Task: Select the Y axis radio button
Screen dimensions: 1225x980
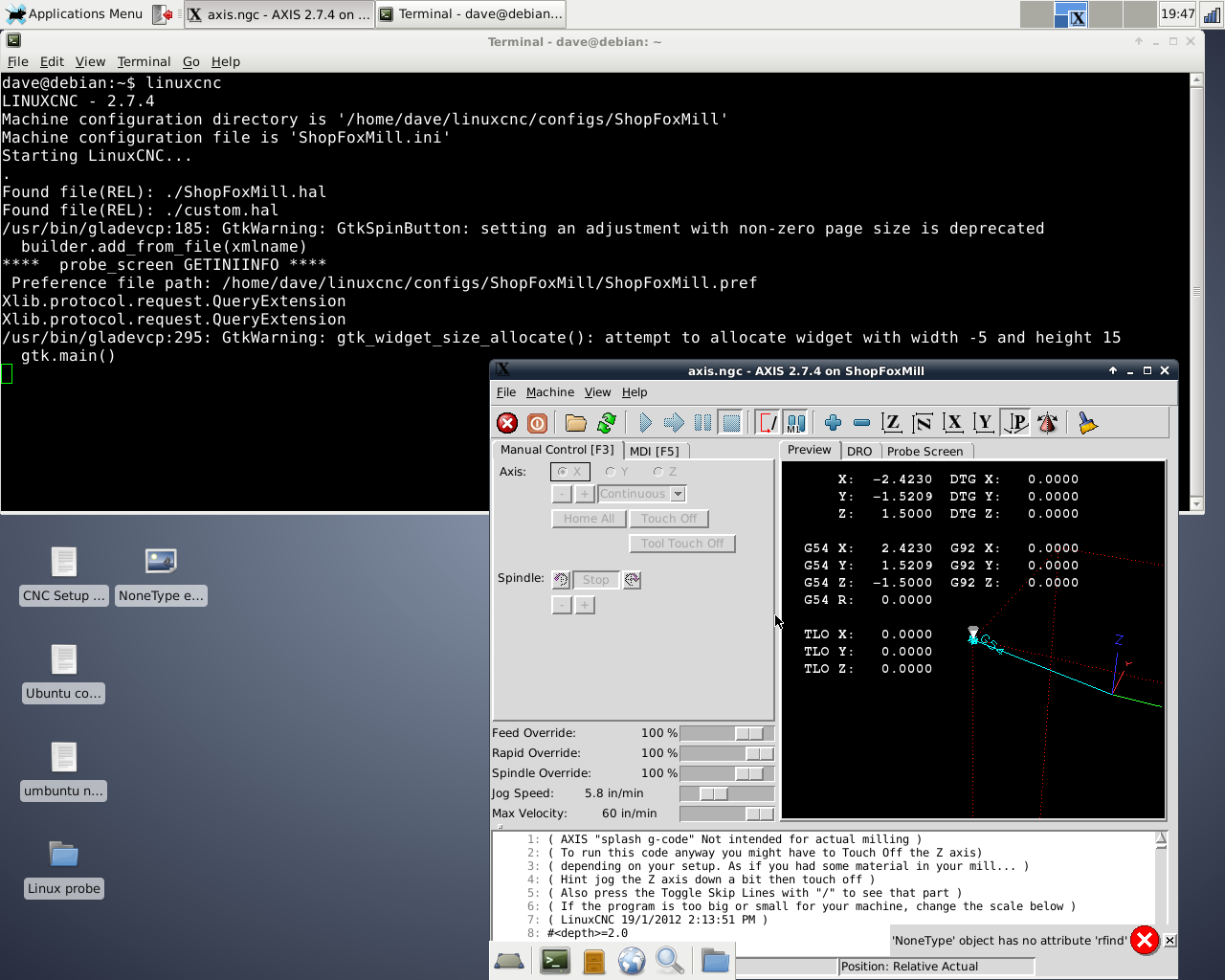Action: point(617,472)
